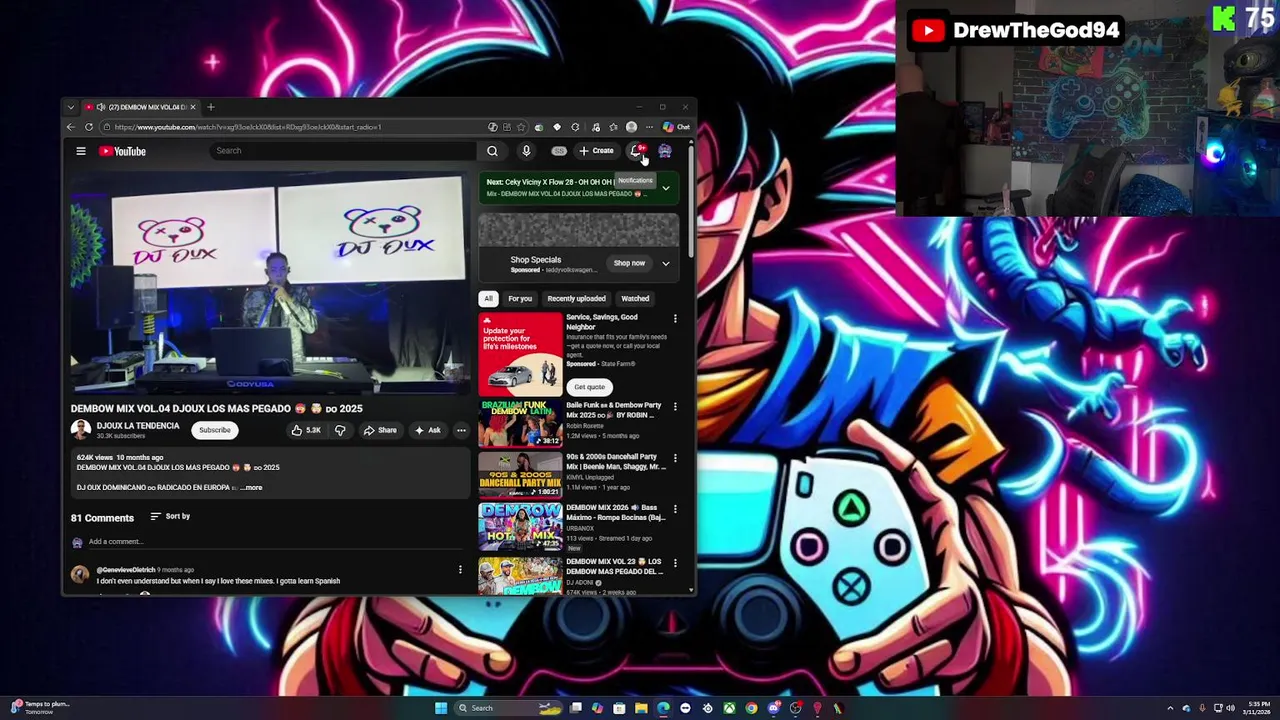Subscribe to DJOUX LA TENDENCIA
This screenshot has width=1280, height=720.
click(214, 430)
